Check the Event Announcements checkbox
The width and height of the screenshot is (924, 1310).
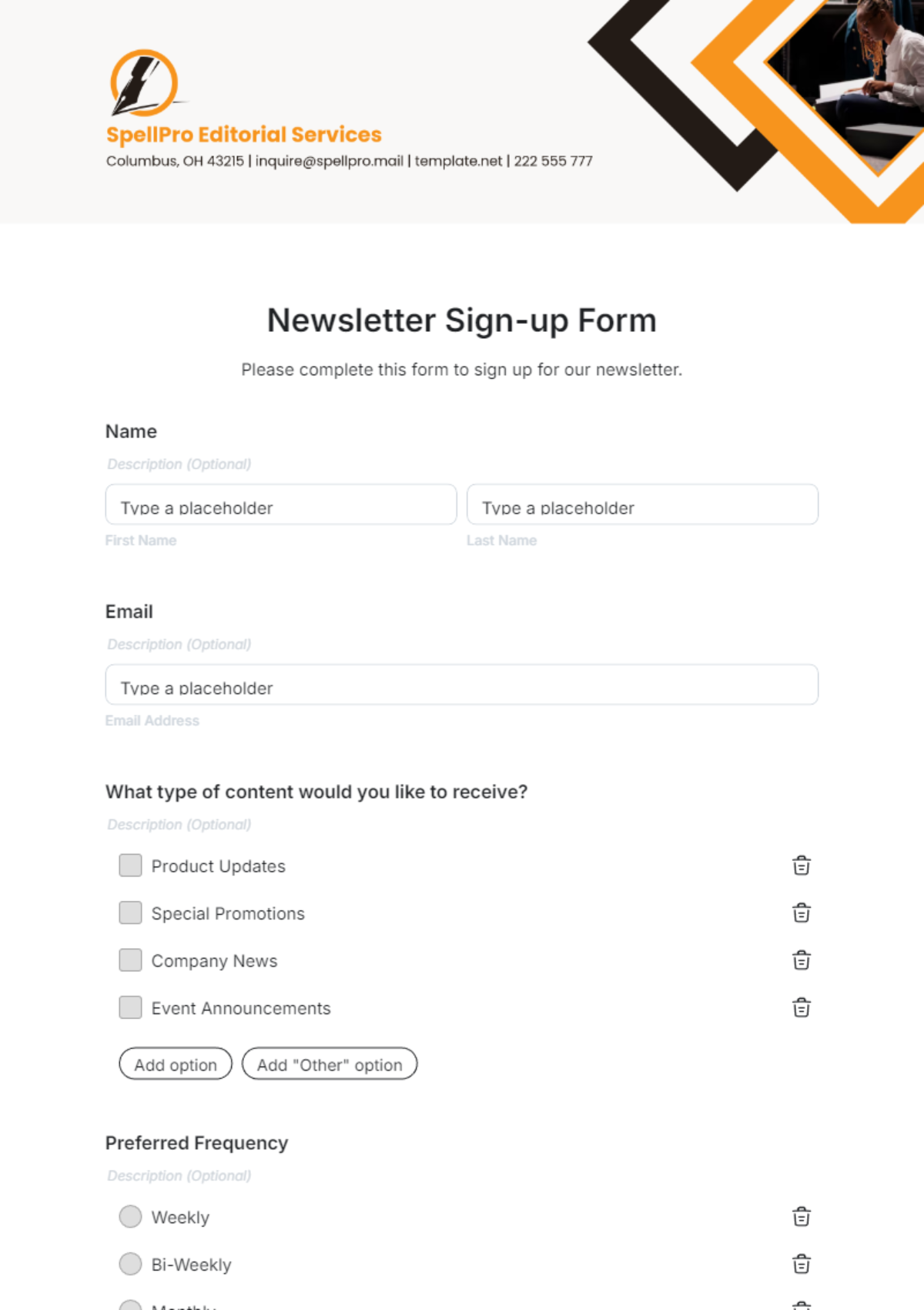pyautogui.click(x=129, y=1007)
